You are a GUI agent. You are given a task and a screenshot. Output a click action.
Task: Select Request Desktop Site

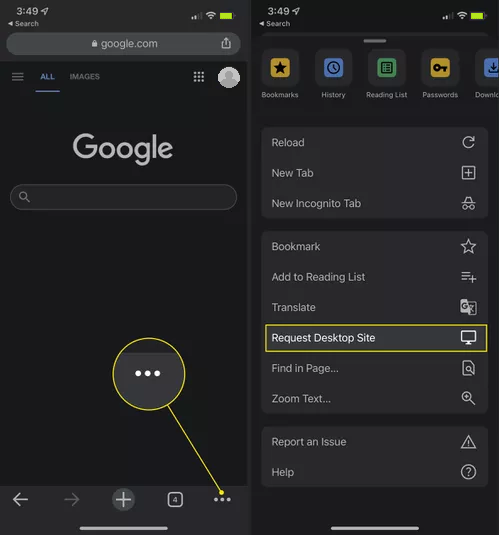(x=376, y=338)
